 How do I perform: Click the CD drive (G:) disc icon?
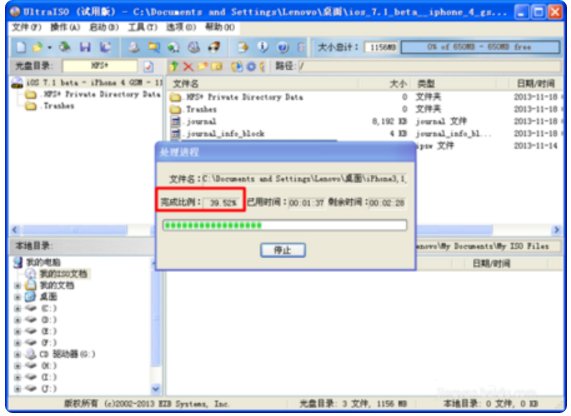[31, 354]
